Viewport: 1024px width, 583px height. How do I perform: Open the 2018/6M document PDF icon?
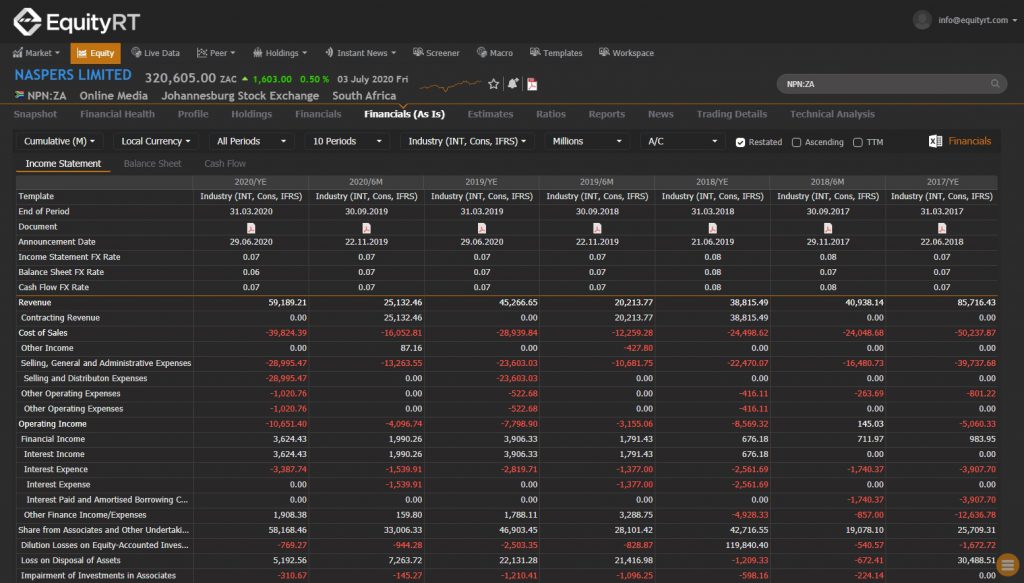tap(827, 227)
